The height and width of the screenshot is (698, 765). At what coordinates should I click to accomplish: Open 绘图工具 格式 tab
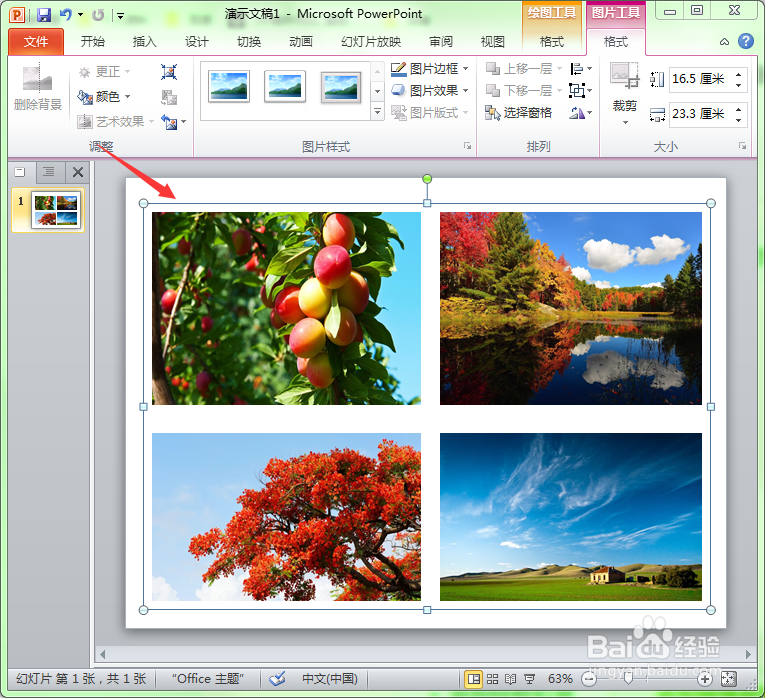pyautogui.click(x=552, y=42)
